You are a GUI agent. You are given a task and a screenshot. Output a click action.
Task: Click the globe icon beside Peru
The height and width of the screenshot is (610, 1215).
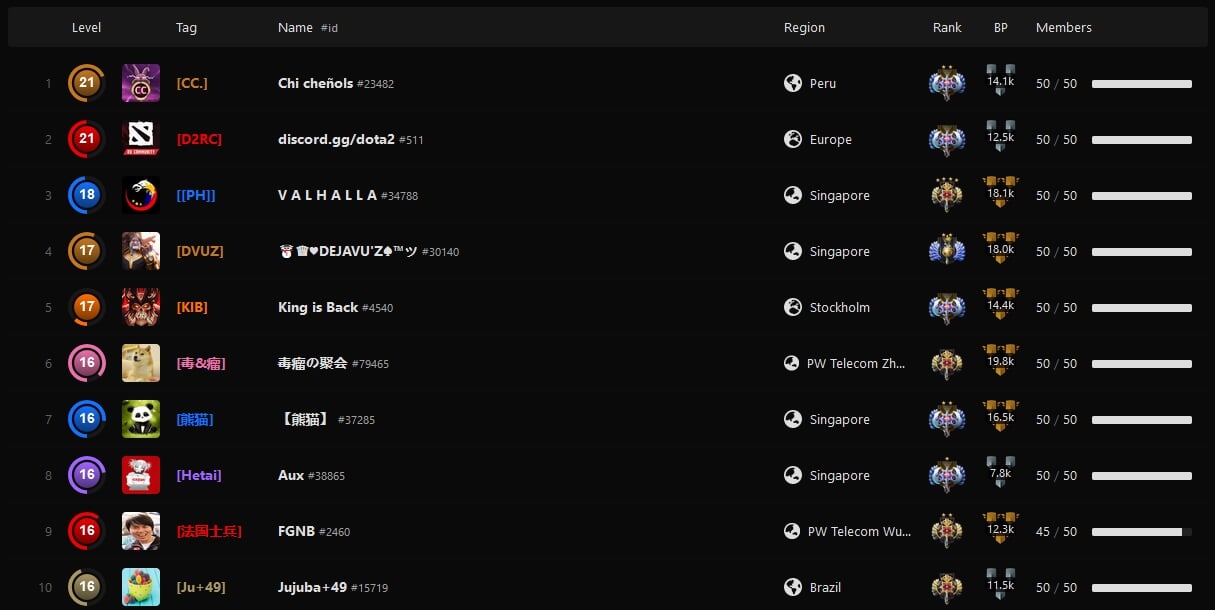(x=793, y=83)
